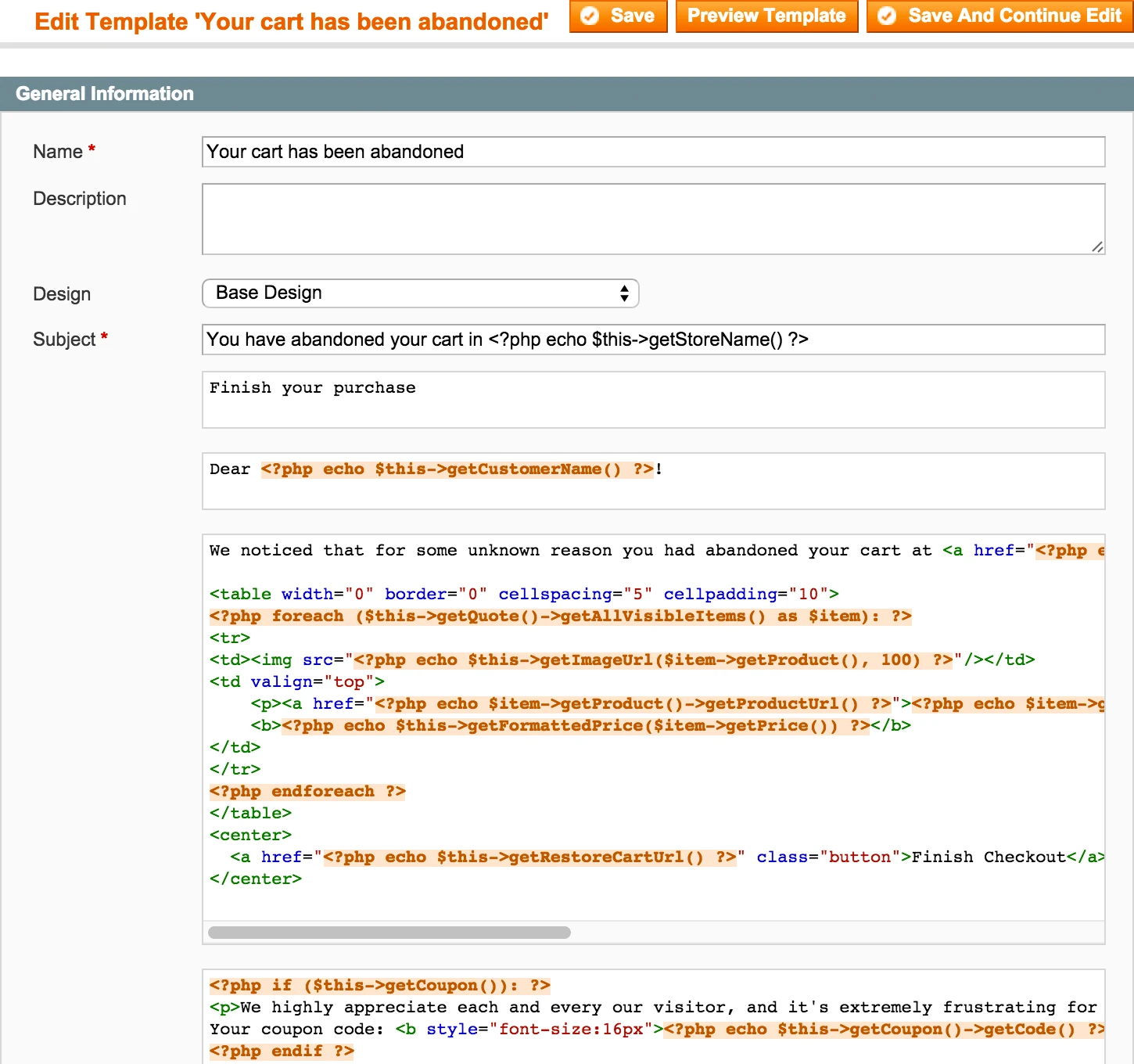Click the Save And Continue Edit label
Viewport: 1134px width, 1064px height.
coord(1014,16)
